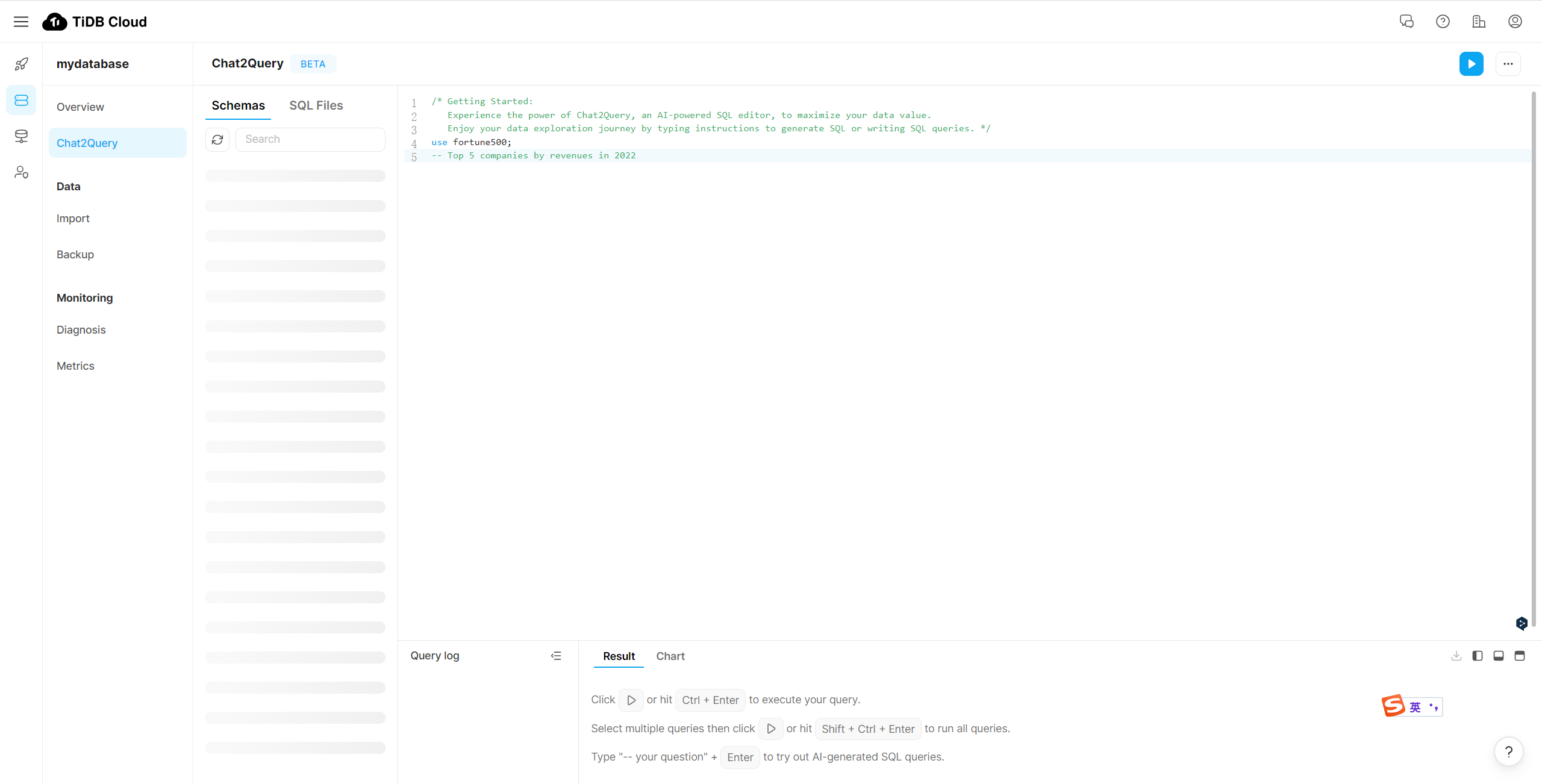Open the user access sidebar icon
The image size is (1542, 784).
coord(21,173)
